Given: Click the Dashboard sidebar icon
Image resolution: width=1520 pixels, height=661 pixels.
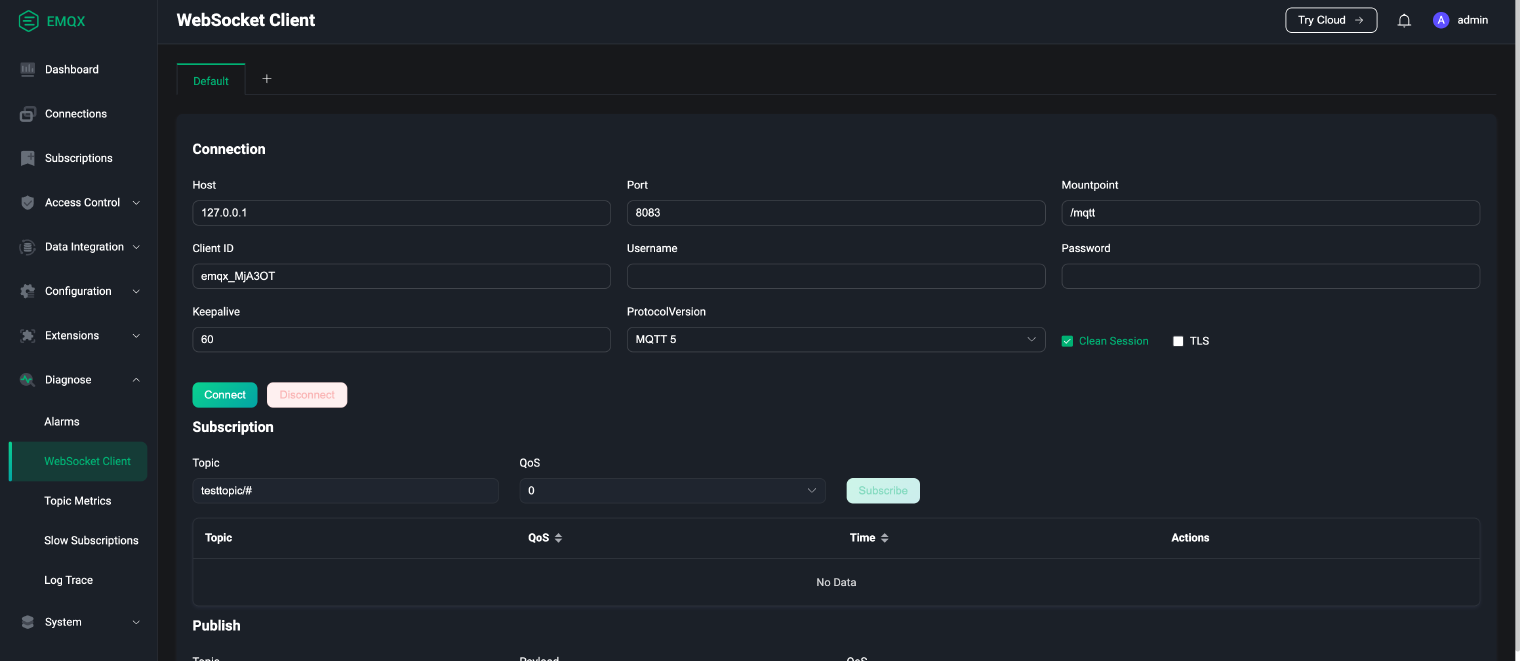Looking at the screenshot, I should point(28,70).
